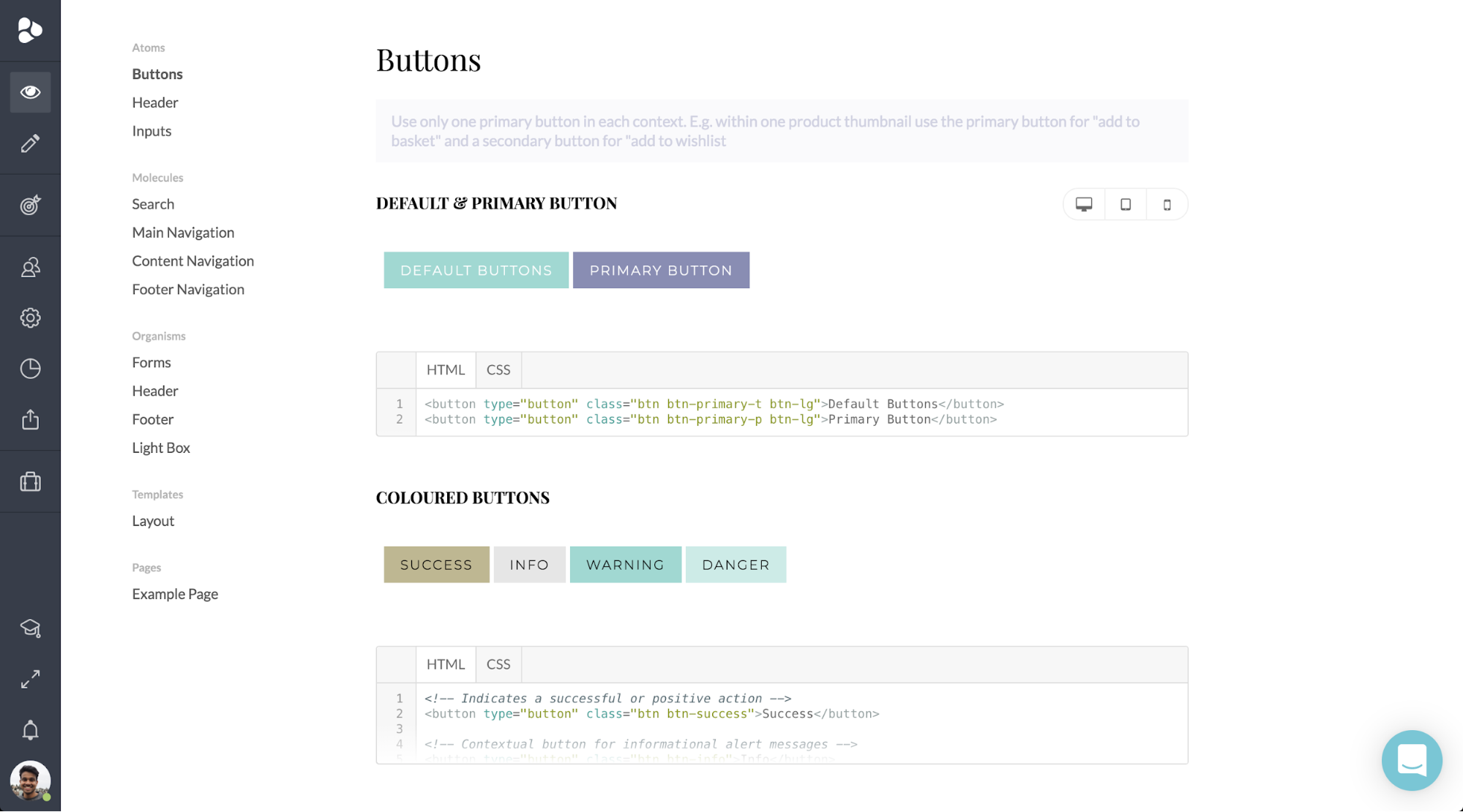This screenshot has height=812, width=1463.
Task: Click the eye/preview icon in sidebar
Action: coord(30,92)
